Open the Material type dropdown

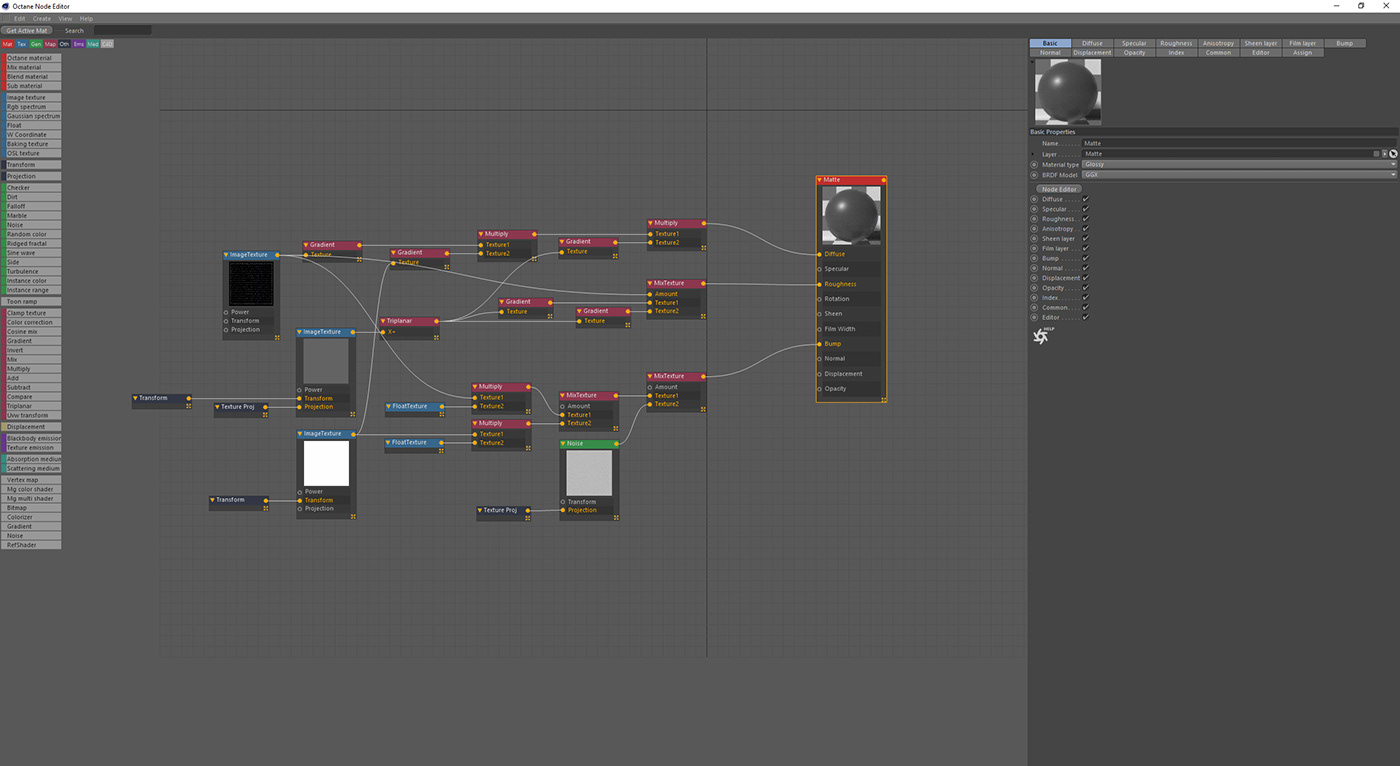pyautogui.click(x=1239, y=164)
